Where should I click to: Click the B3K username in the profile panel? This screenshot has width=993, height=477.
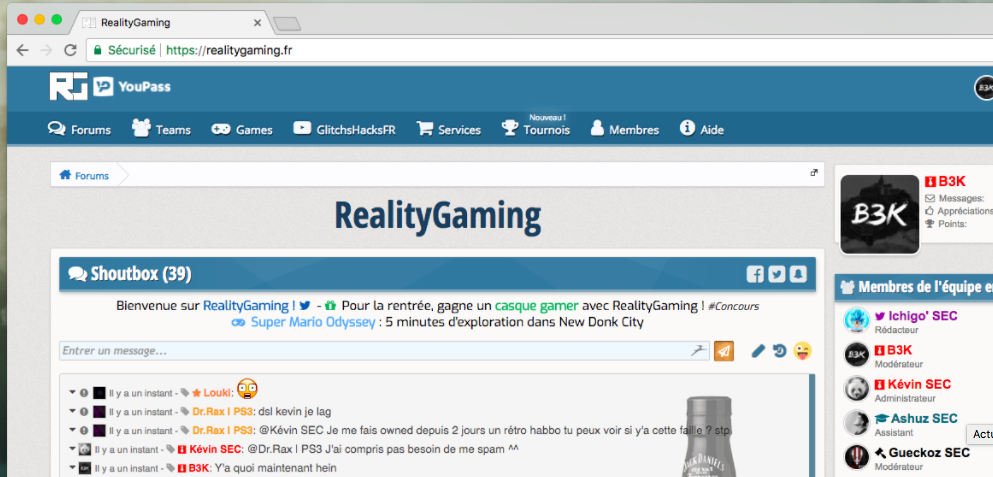[x=951, y=182]
